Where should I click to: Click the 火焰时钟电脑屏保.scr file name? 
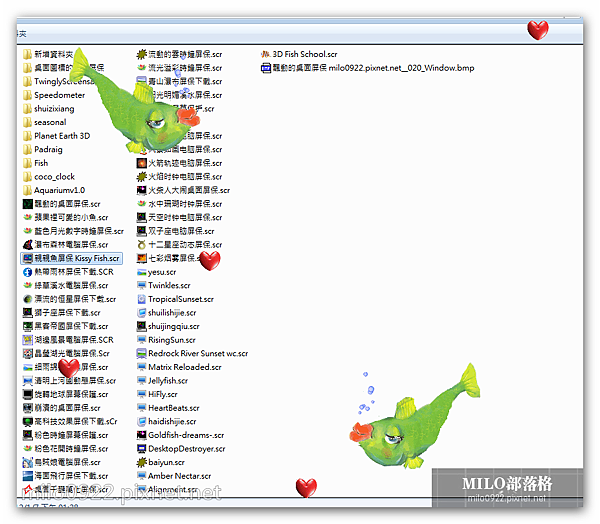point(185,176)
